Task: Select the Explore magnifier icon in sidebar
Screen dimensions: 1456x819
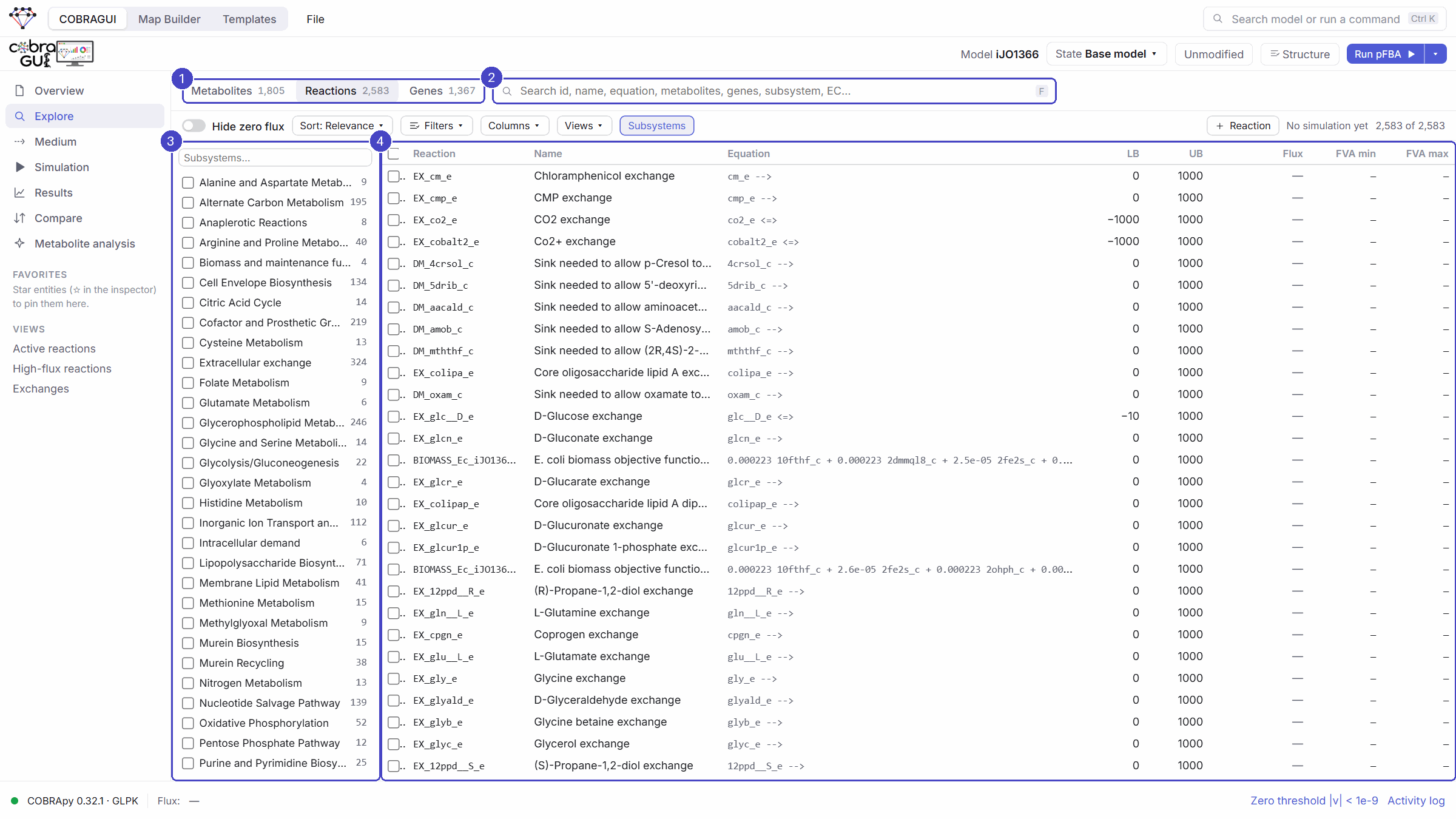Action: 19,116
